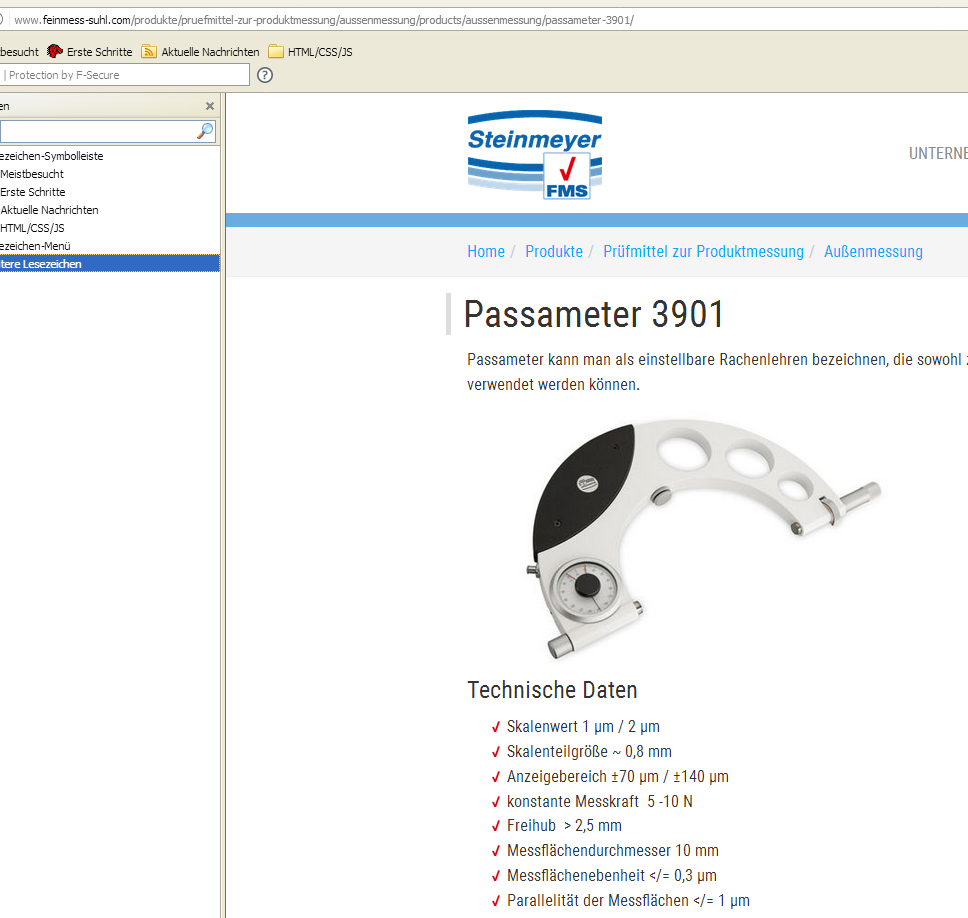Click the URL in the address bar

tap(323, 20)
